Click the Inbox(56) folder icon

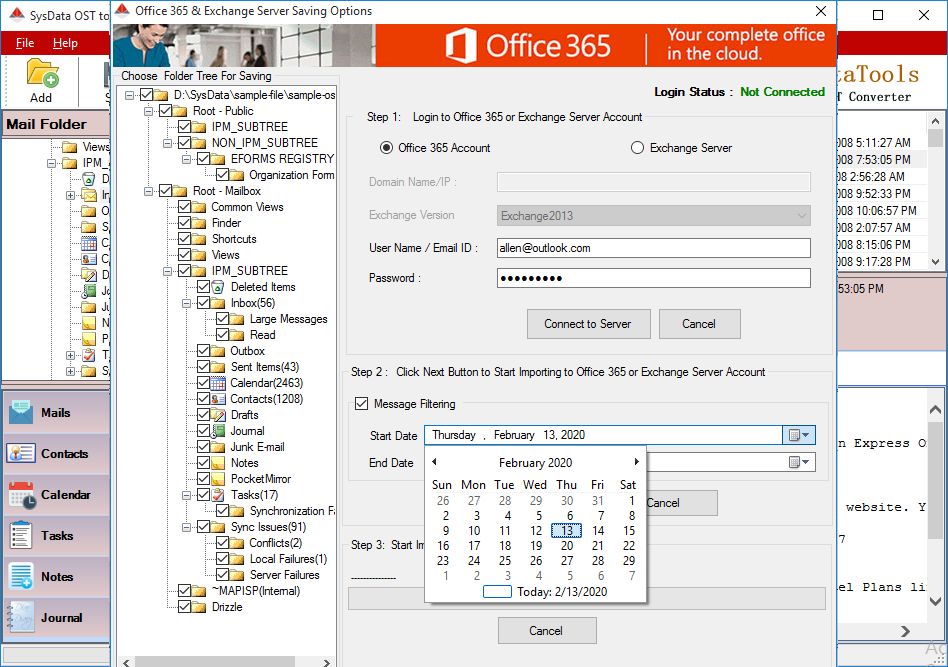(218, 303)
